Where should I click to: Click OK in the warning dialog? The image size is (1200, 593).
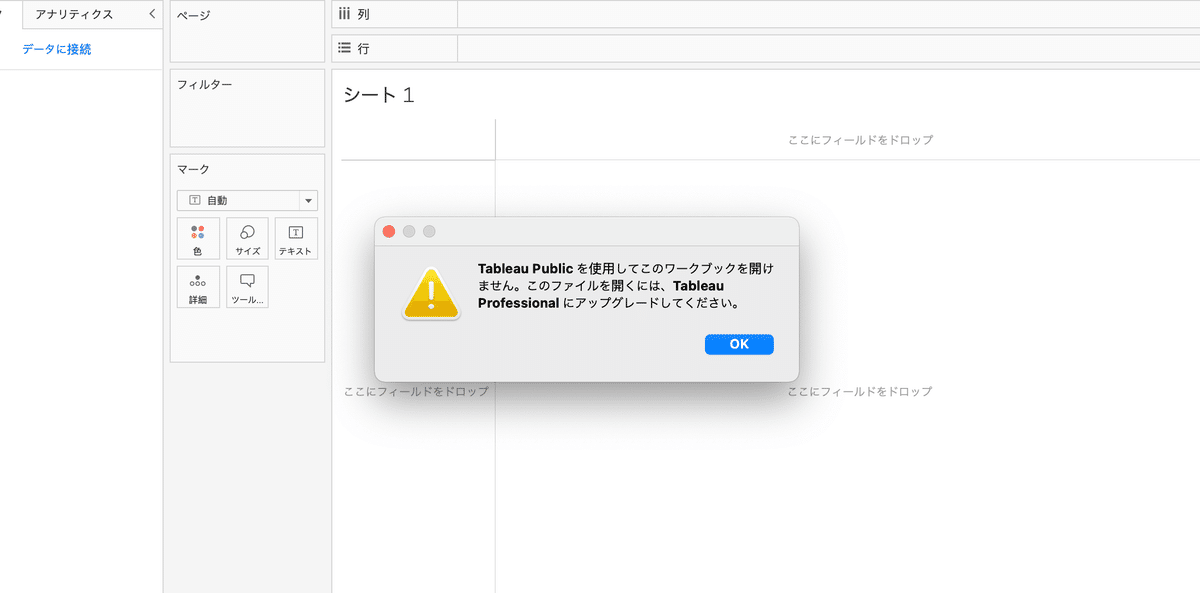[x=739, y=344]
